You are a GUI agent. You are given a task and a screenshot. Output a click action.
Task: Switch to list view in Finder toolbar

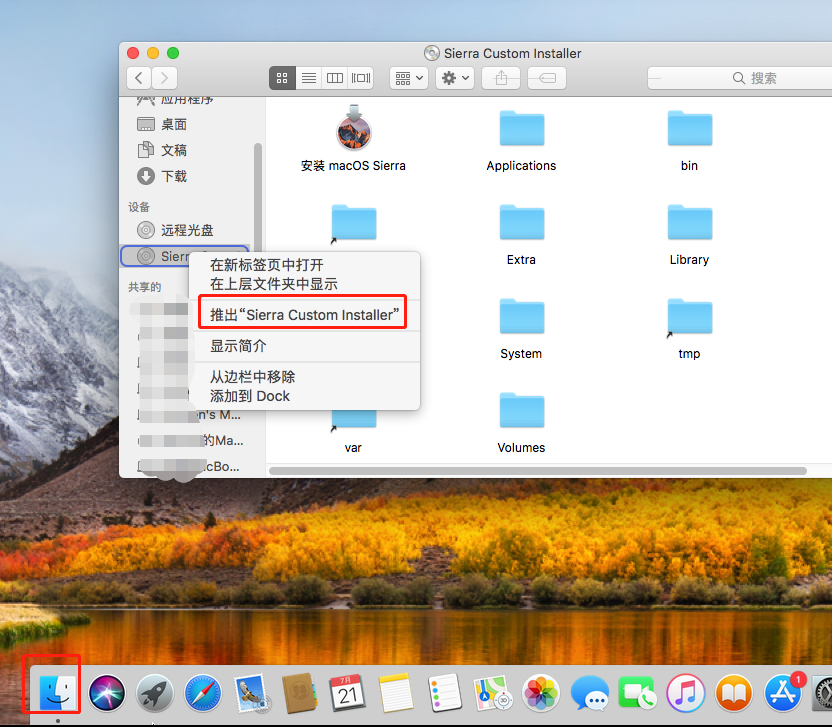tap(309, 78)
